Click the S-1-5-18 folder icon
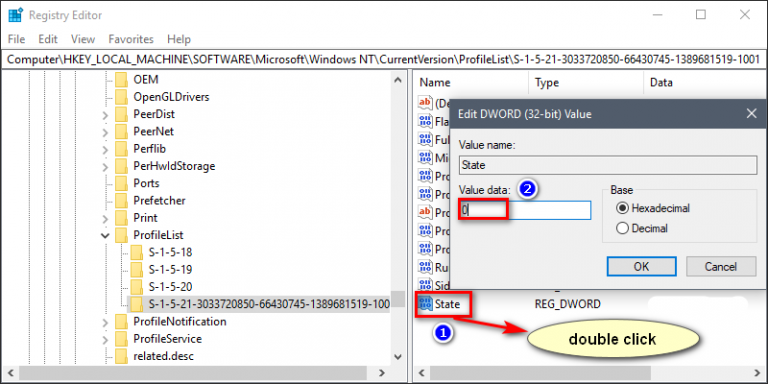Image resolution: width=768 pixels, height=384 pixels. coord(137,252)
